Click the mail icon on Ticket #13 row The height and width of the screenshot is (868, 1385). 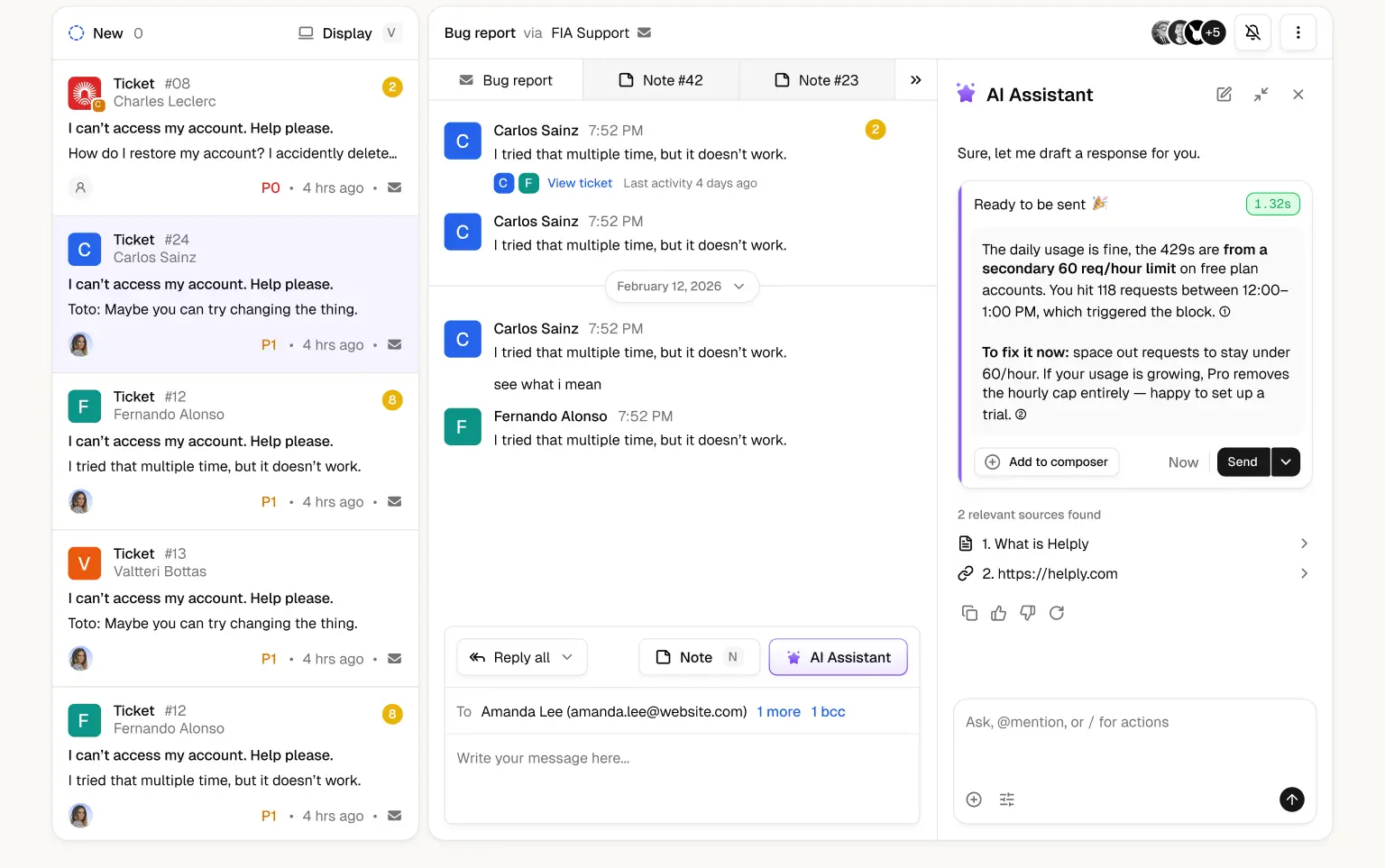(394, 659)
